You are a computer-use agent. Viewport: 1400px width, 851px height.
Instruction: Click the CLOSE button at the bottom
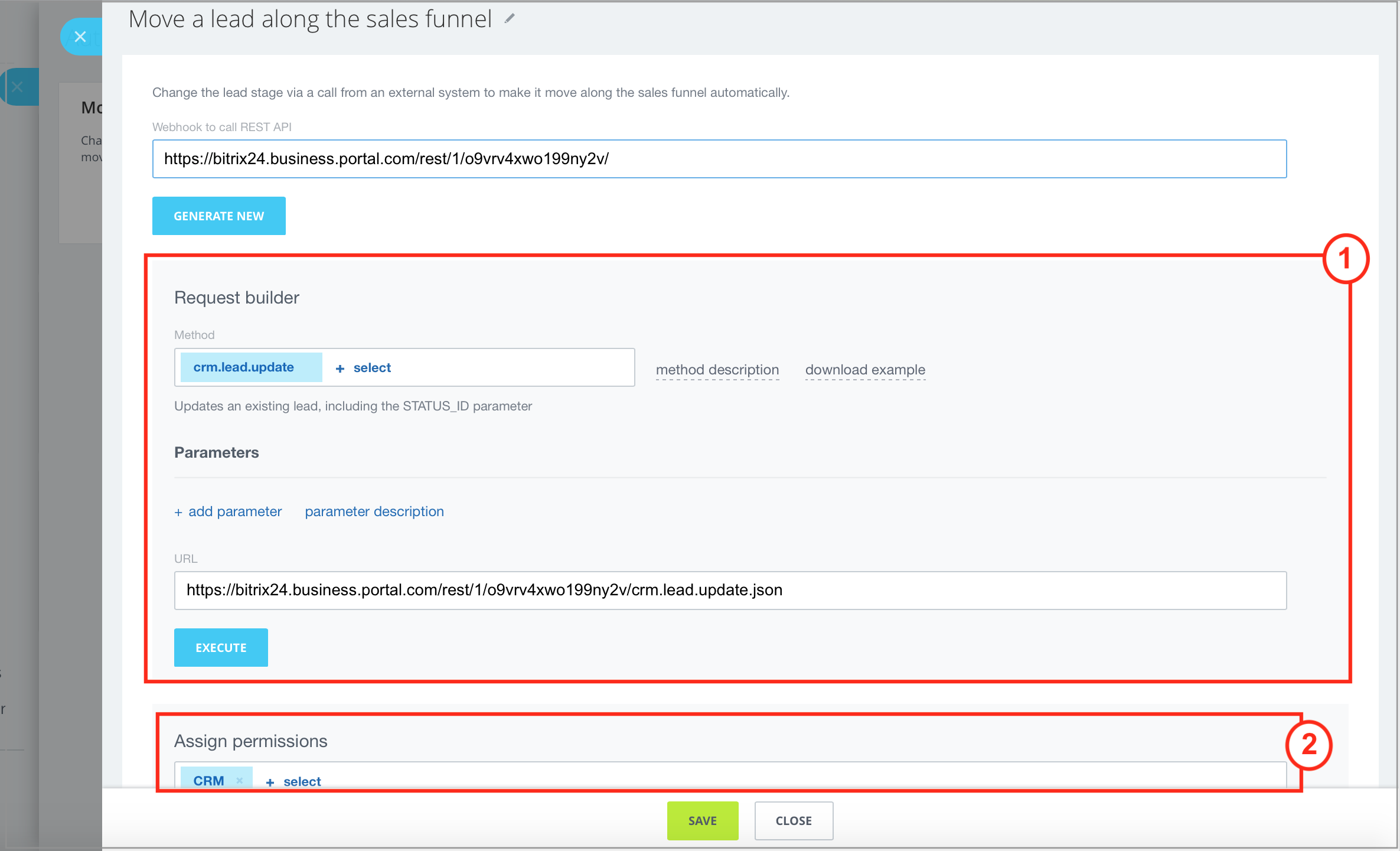click(793, 820)
